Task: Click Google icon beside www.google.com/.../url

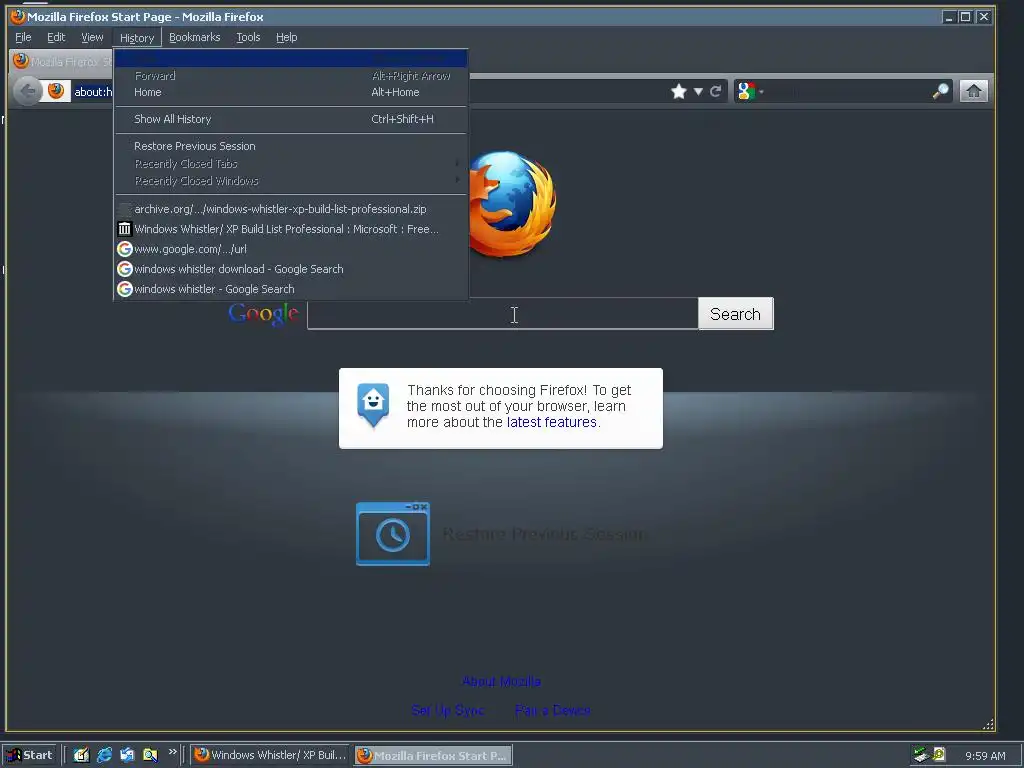Action: click(x=124, y=249)
